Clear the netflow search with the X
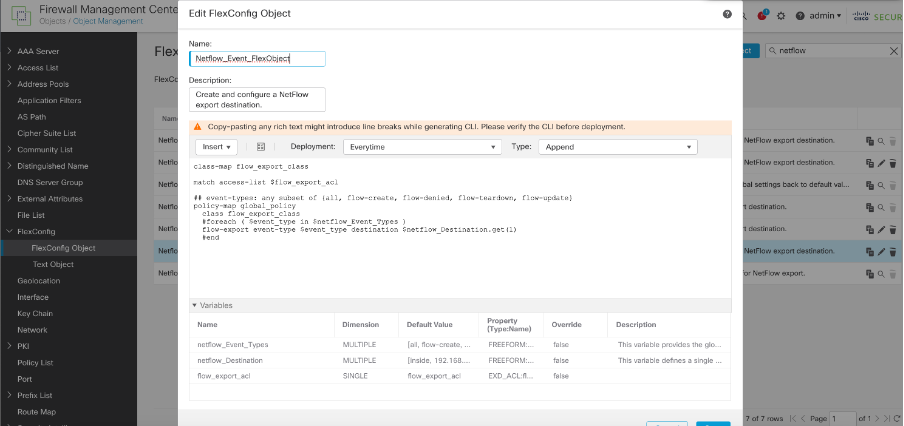Screen dimensions: 904x426 tap(894, 51)
